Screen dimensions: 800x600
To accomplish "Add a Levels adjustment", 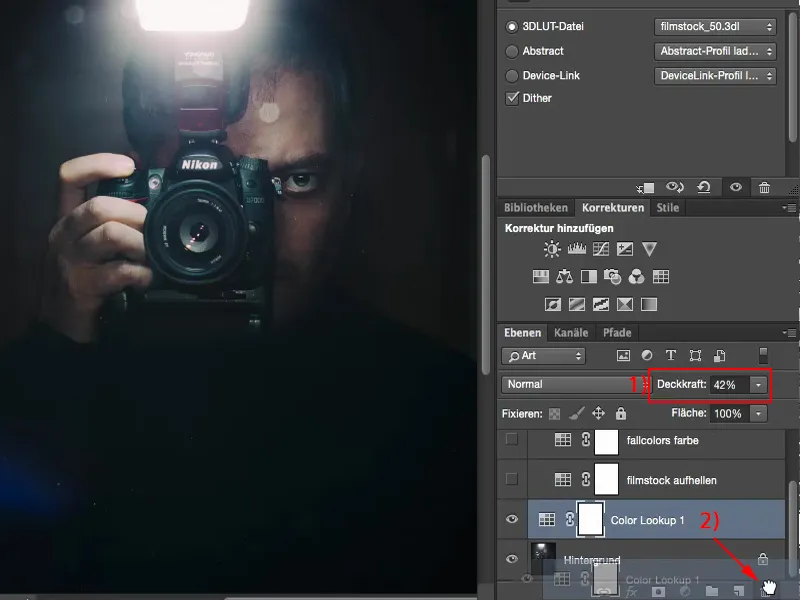I will click(577, 249).
